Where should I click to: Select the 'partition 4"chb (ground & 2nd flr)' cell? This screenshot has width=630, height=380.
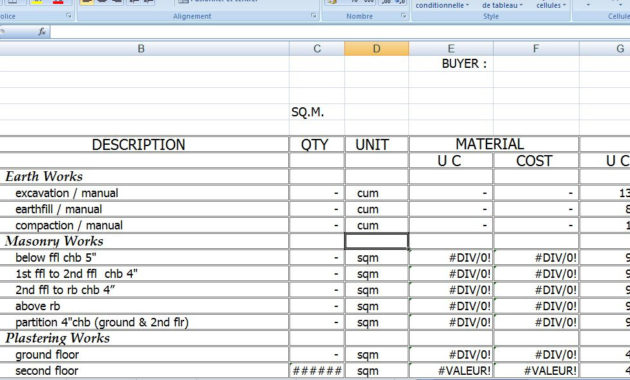pyautogui.click(x=144, y=322)
